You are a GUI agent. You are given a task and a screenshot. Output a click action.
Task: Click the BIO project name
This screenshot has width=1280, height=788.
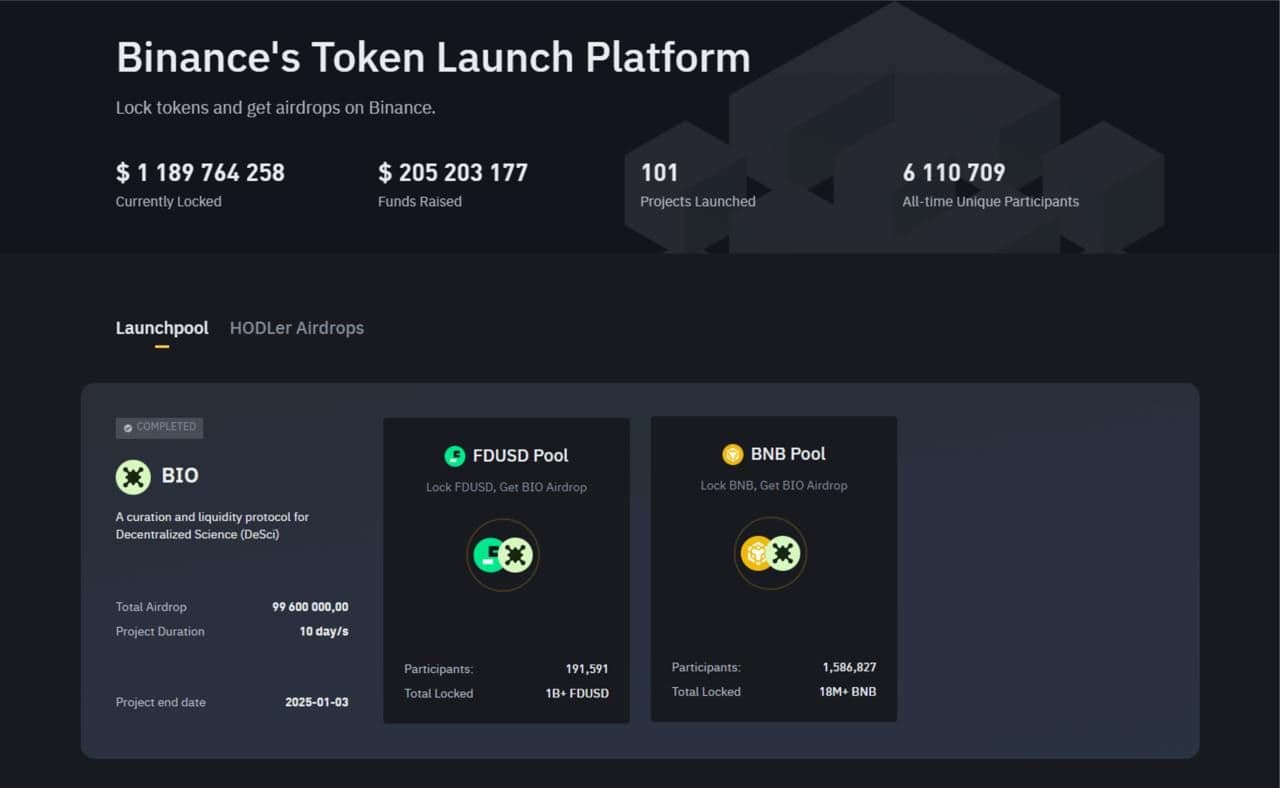180,476
